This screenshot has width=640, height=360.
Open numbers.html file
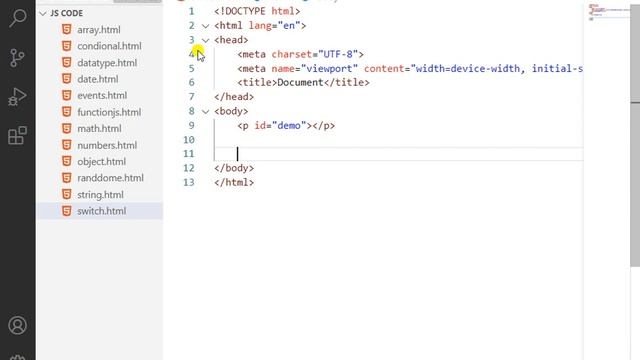coord(107,145)
